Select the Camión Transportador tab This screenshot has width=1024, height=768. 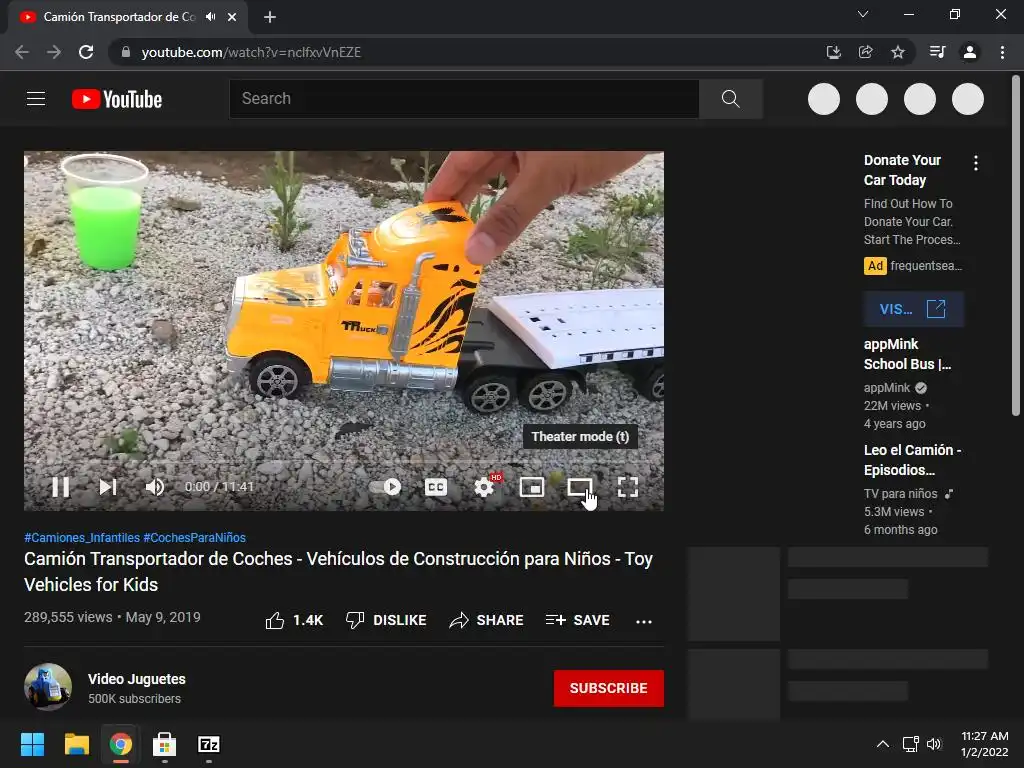click(x=119, y=17)
